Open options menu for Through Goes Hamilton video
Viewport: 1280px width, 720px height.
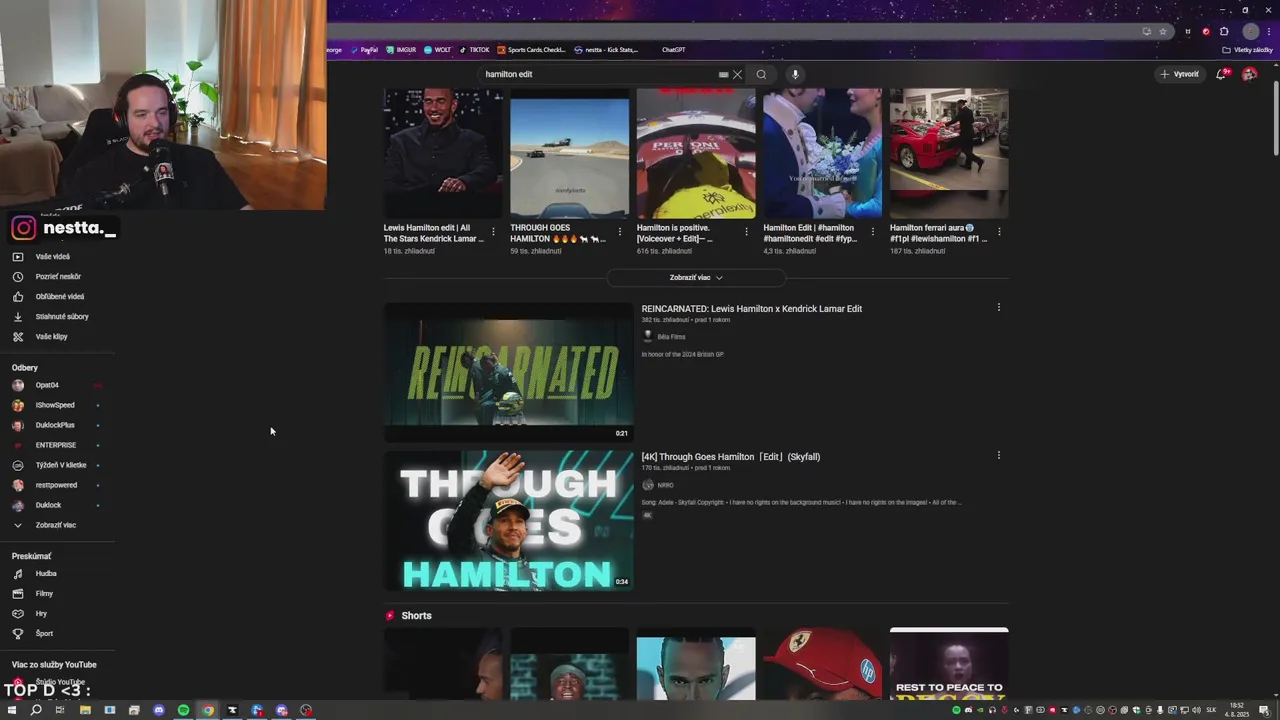pos(998,456)
